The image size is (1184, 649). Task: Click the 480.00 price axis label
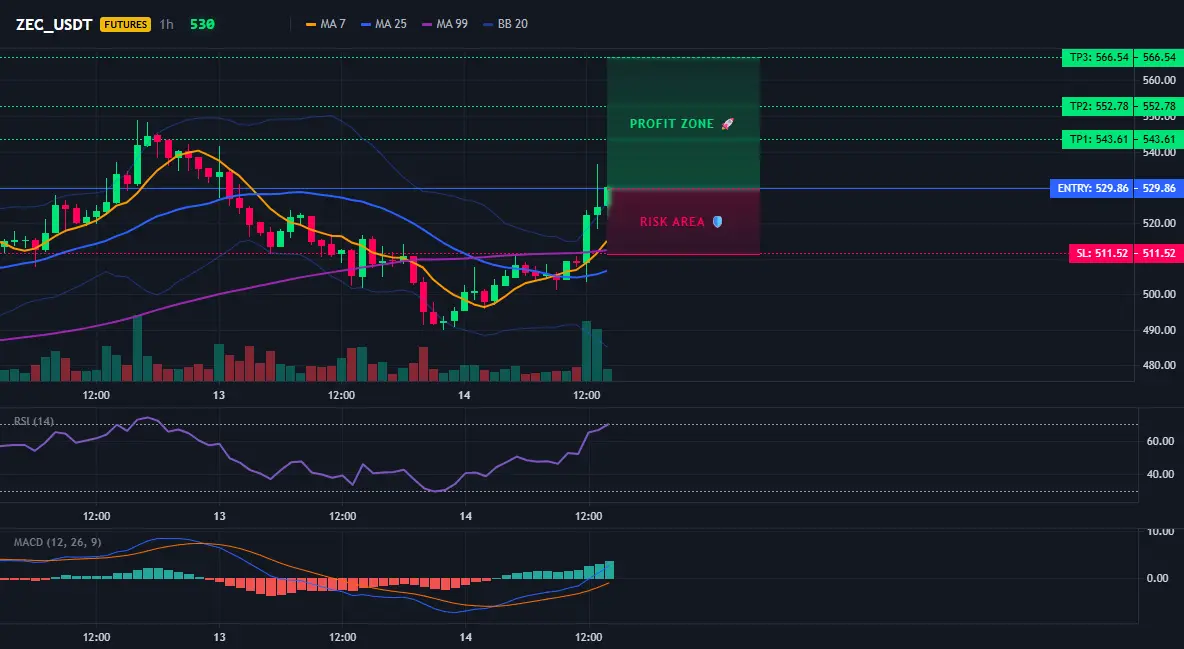point(1159,366)
